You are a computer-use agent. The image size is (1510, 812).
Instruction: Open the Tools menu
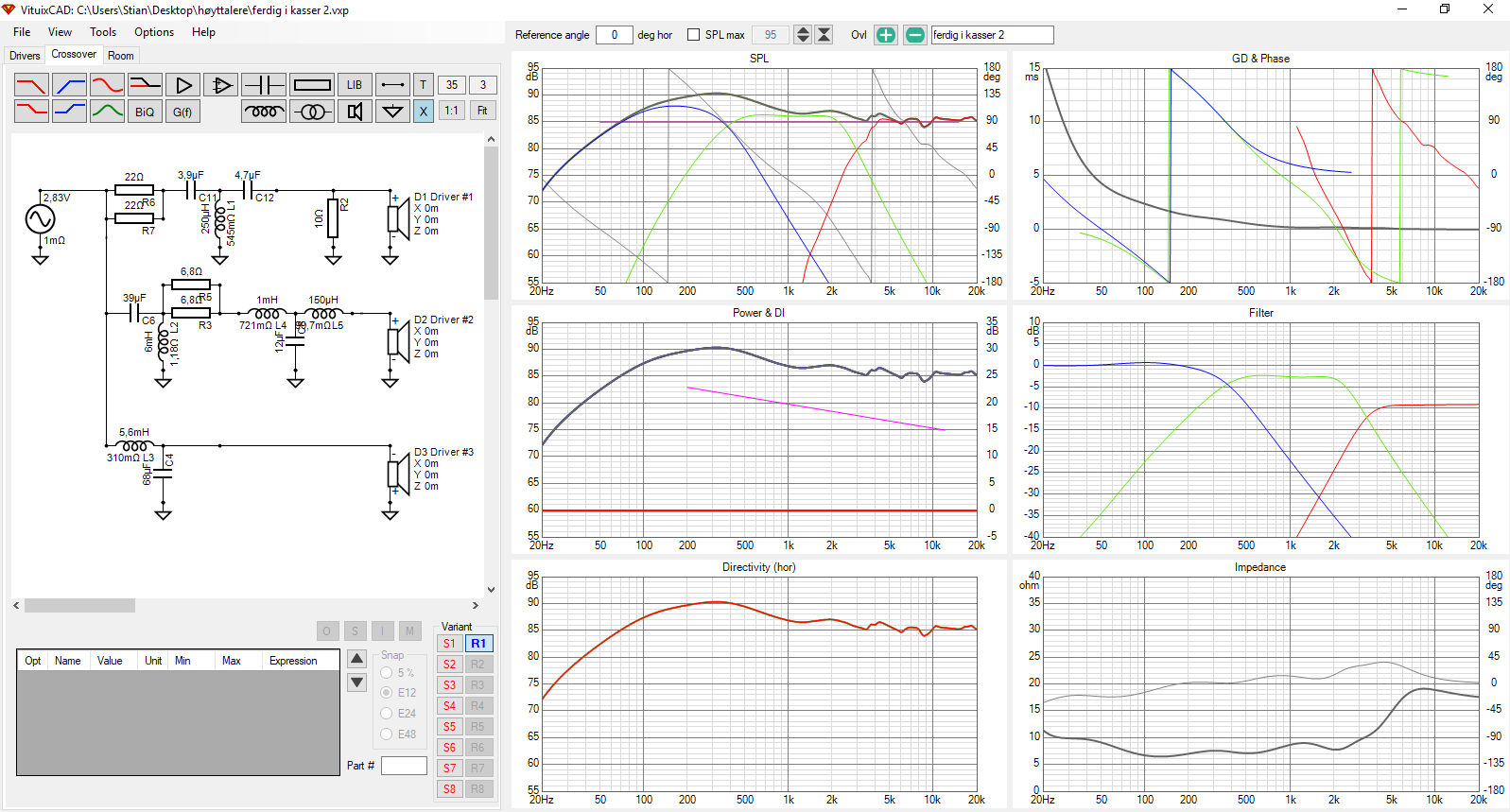103,32
